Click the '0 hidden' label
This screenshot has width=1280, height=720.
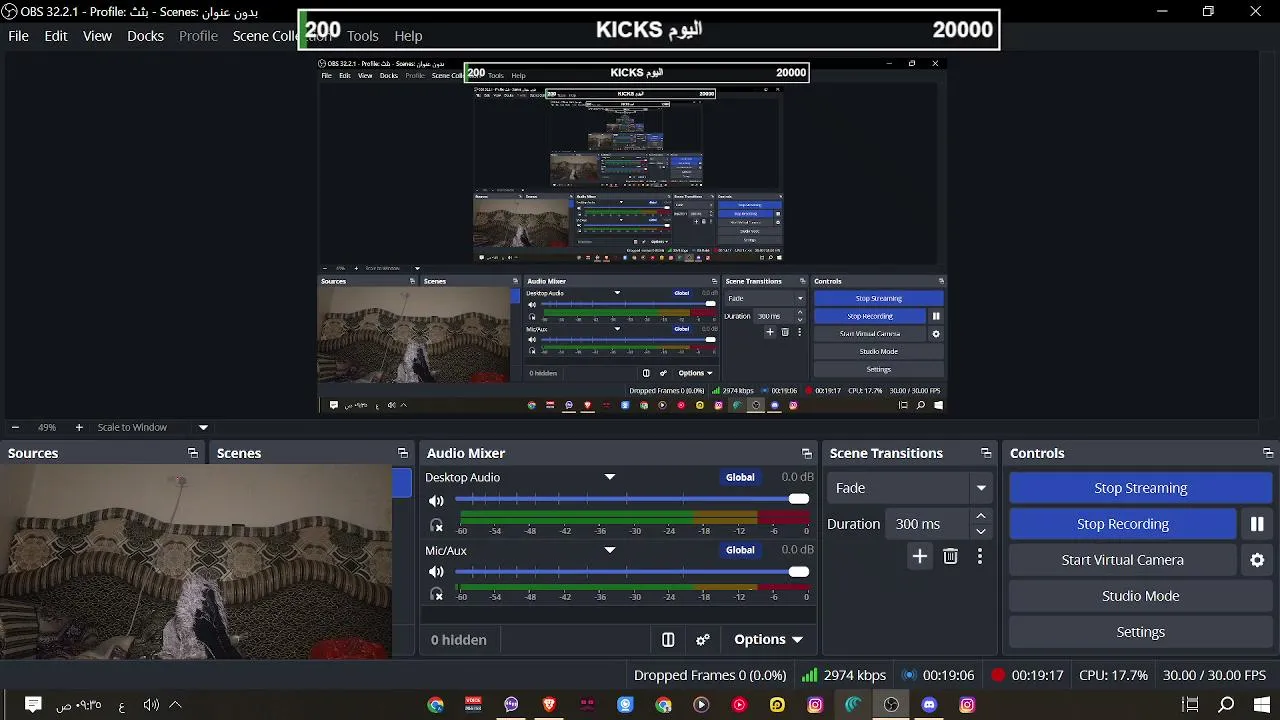click(459, 640)
